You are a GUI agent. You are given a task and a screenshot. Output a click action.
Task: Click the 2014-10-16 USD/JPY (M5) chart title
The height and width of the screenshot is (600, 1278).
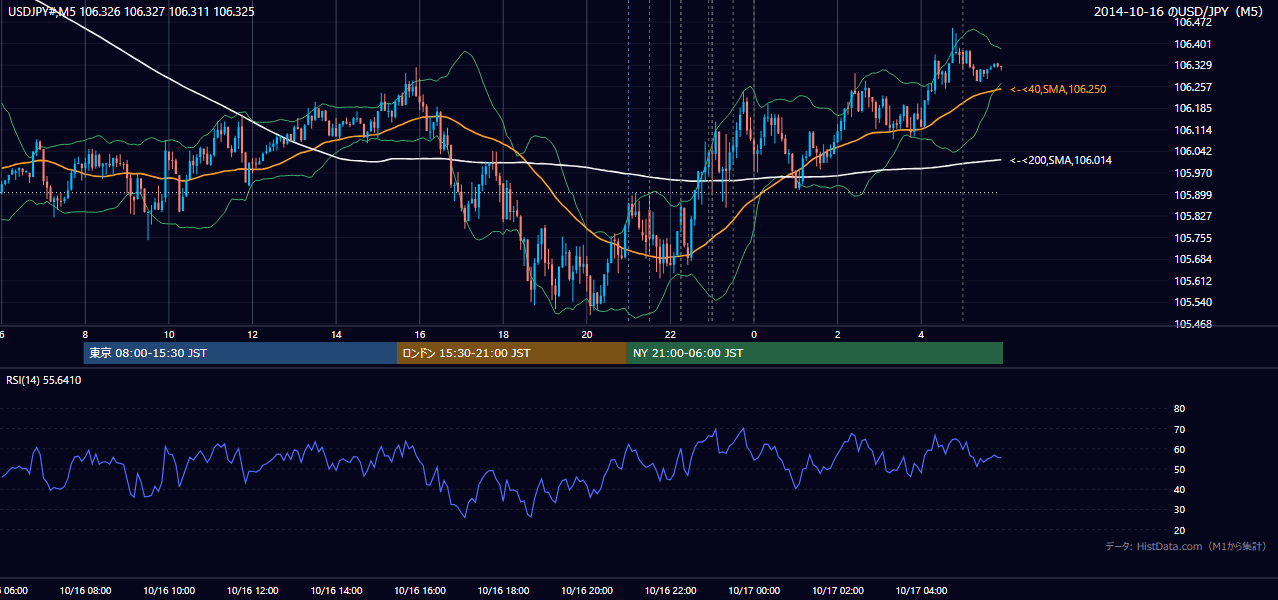[x=1179, y=11]
